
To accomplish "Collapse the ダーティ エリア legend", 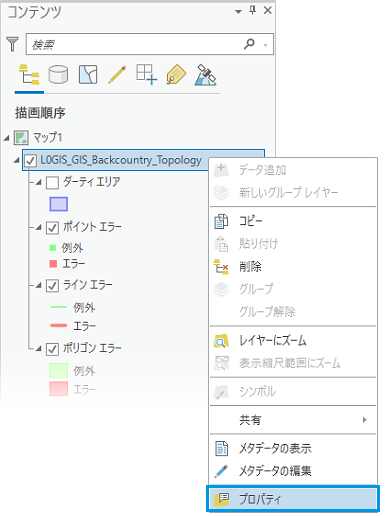I will click(x=39, y=182).
